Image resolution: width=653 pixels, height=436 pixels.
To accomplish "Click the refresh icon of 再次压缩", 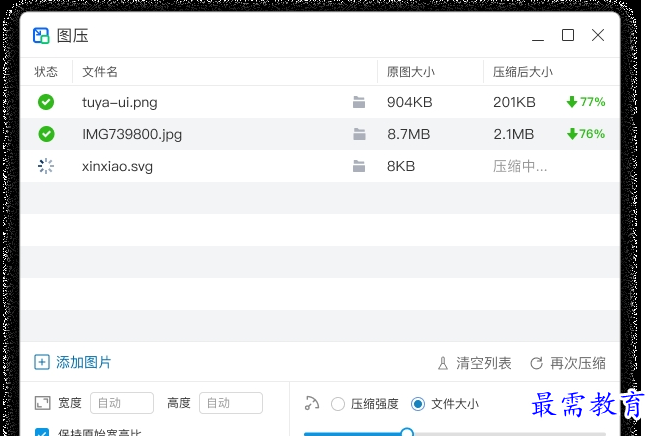I will click(x=536, y=363).
